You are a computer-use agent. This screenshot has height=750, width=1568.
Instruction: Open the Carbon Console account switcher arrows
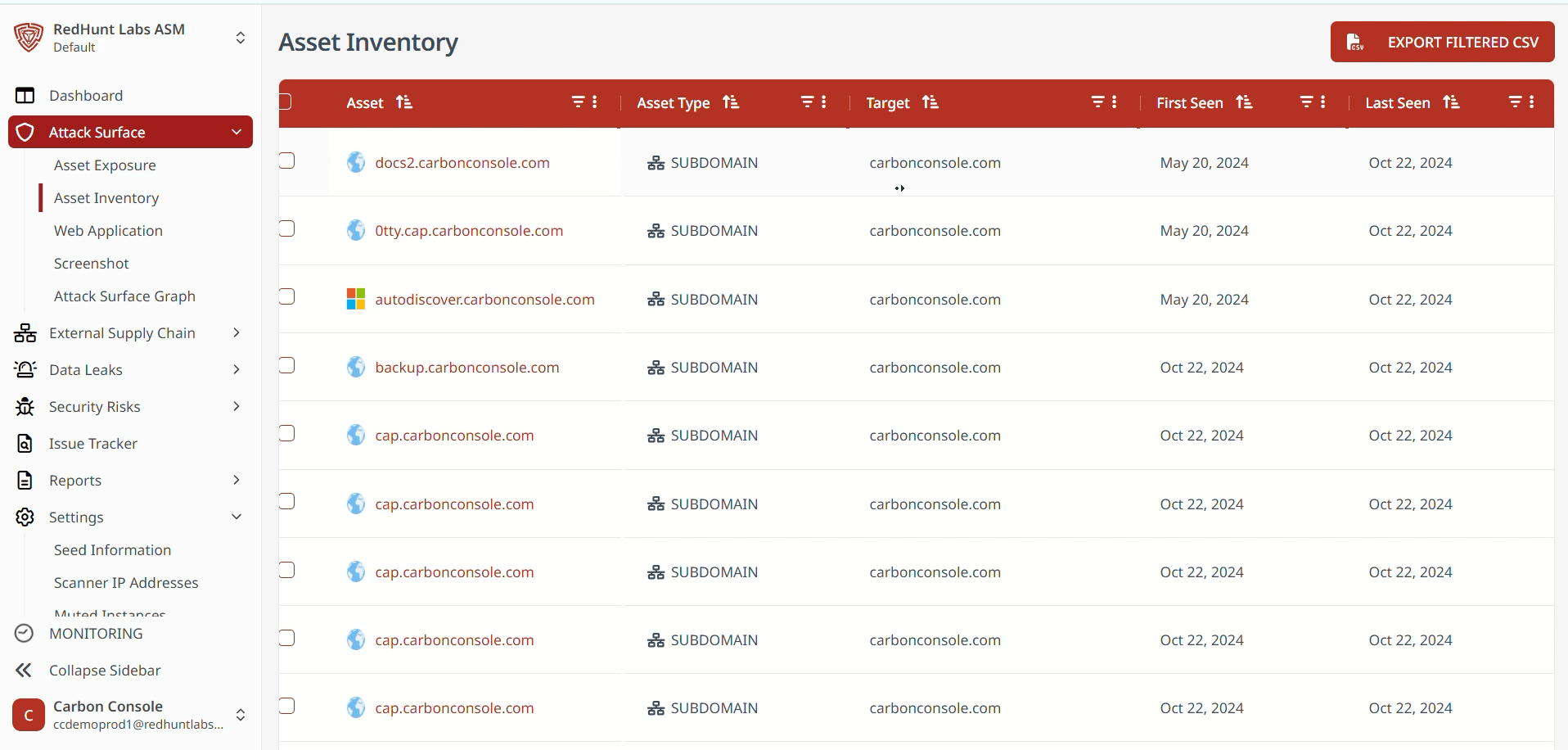241,715
